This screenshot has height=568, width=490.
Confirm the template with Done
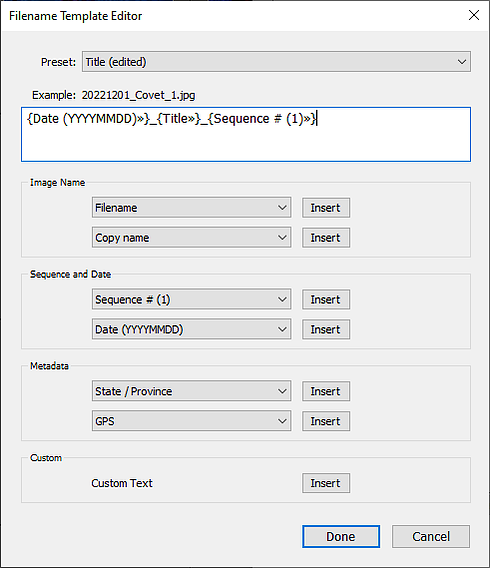341,536
